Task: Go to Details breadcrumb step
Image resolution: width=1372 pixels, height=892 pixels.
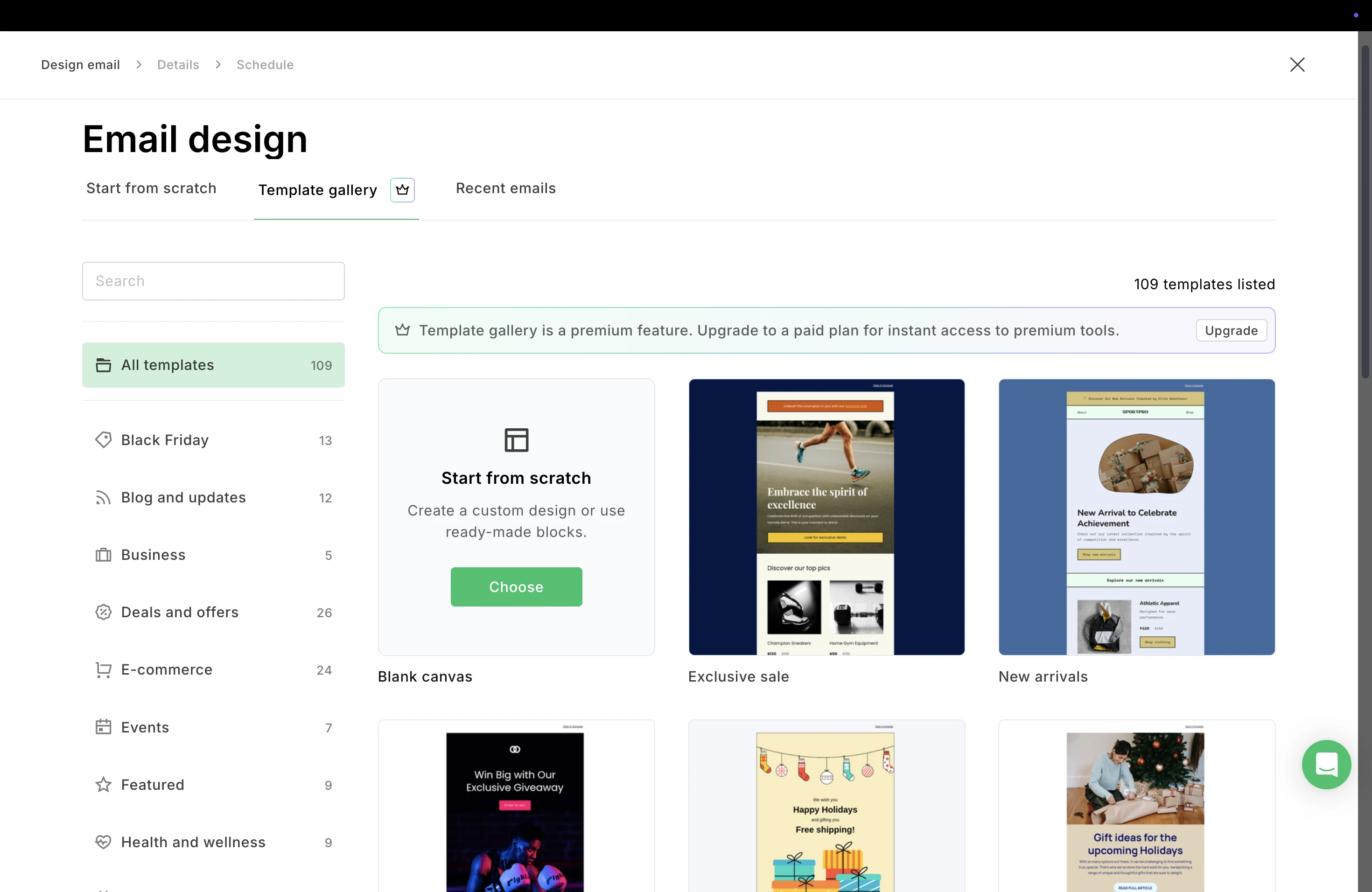Action: click(178, 64)
